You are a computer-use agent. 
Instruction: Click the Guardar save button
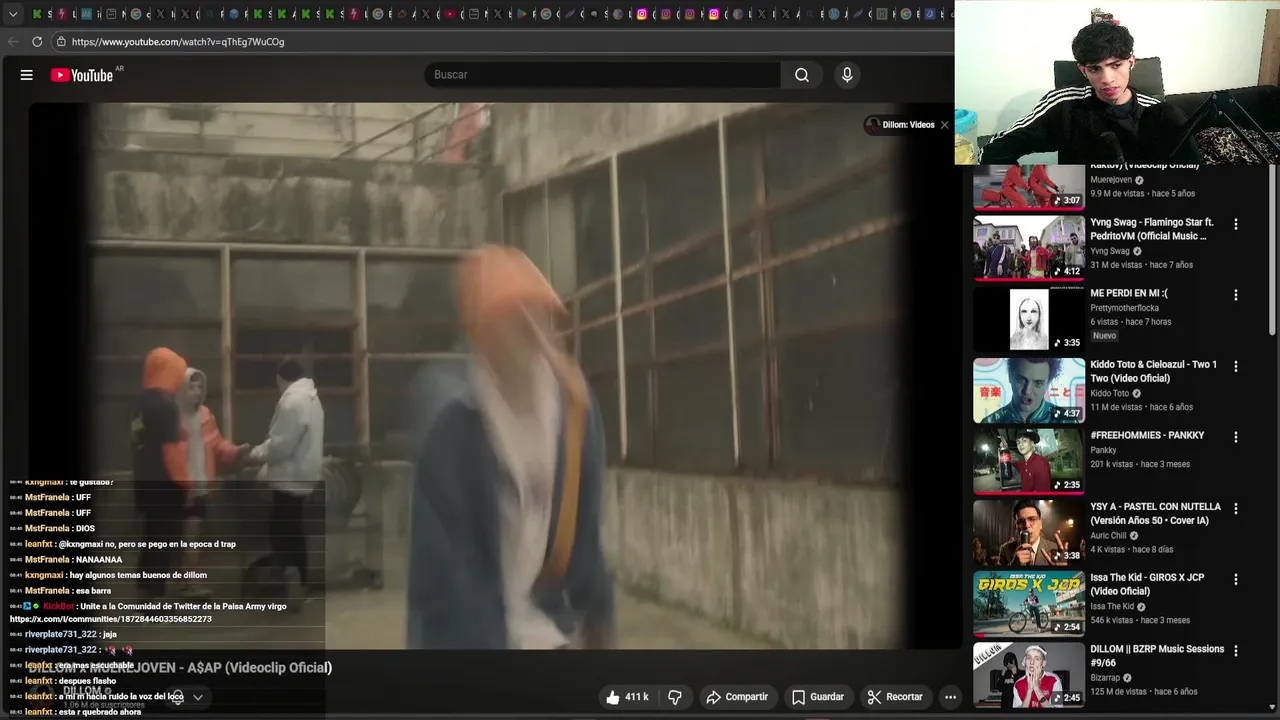tap(817, 697)
